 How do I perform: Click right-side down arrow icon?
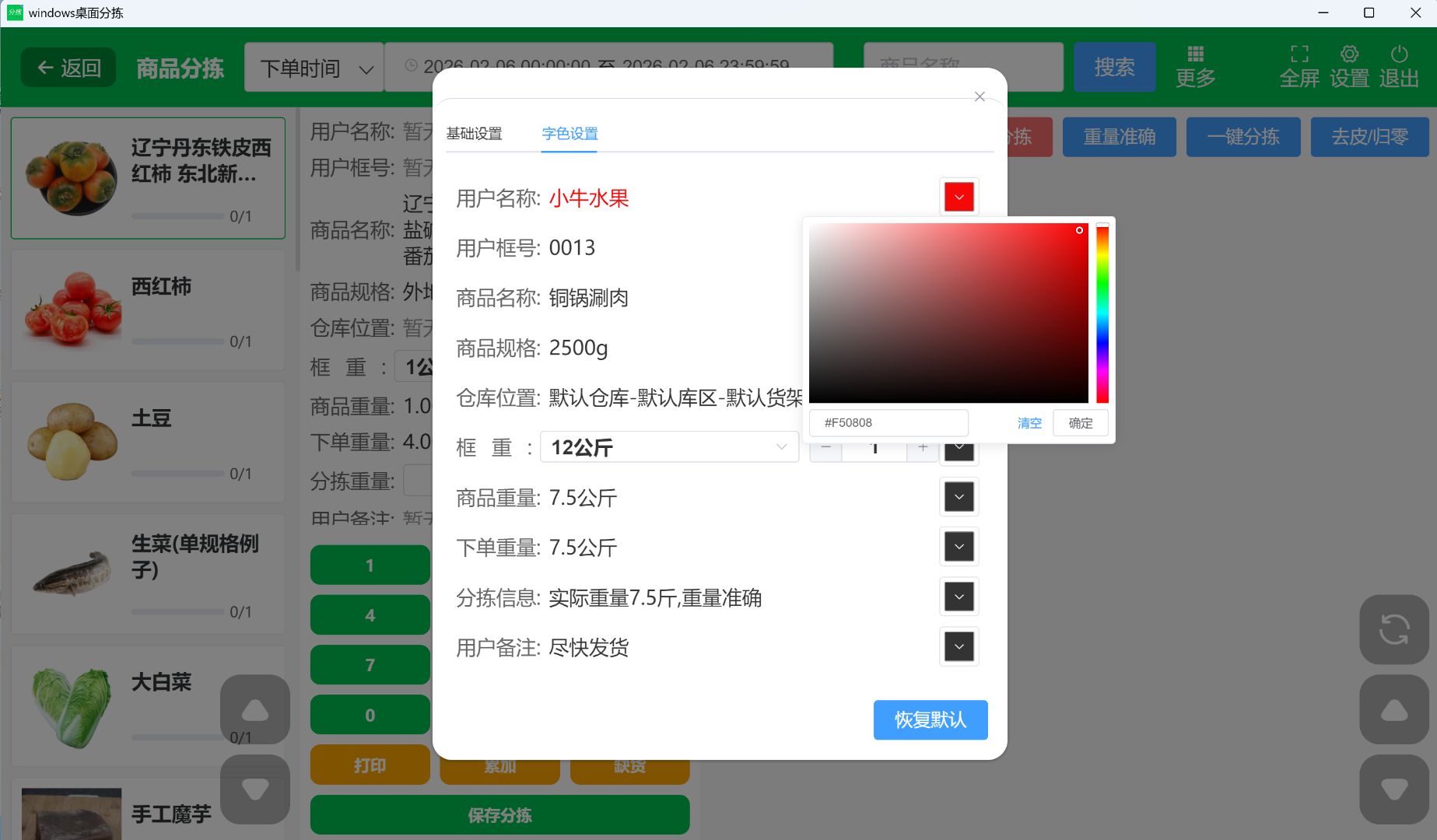[1393, 789]
